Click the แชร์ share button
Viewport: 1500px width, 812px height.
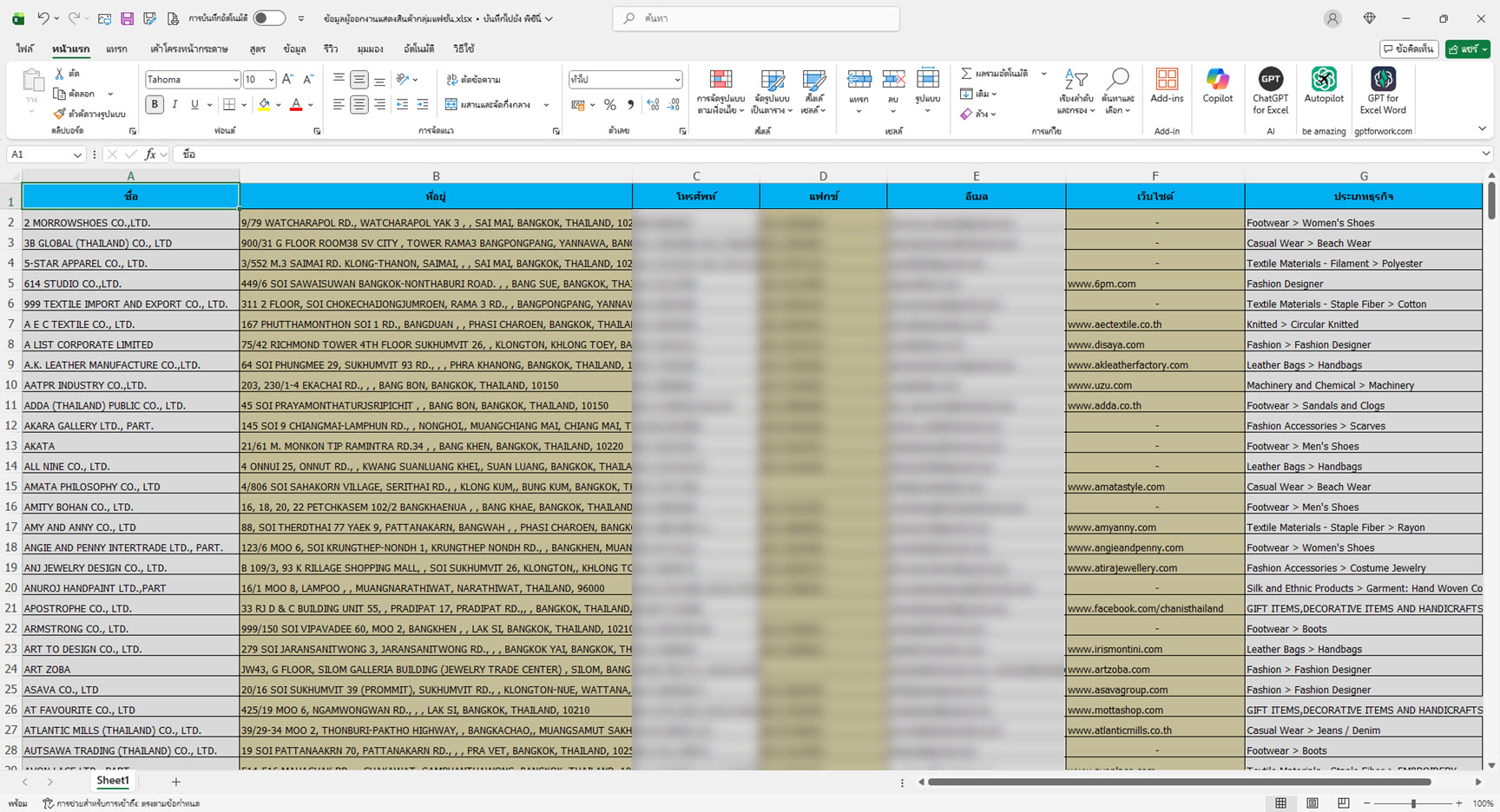[x=1466, y=49]
